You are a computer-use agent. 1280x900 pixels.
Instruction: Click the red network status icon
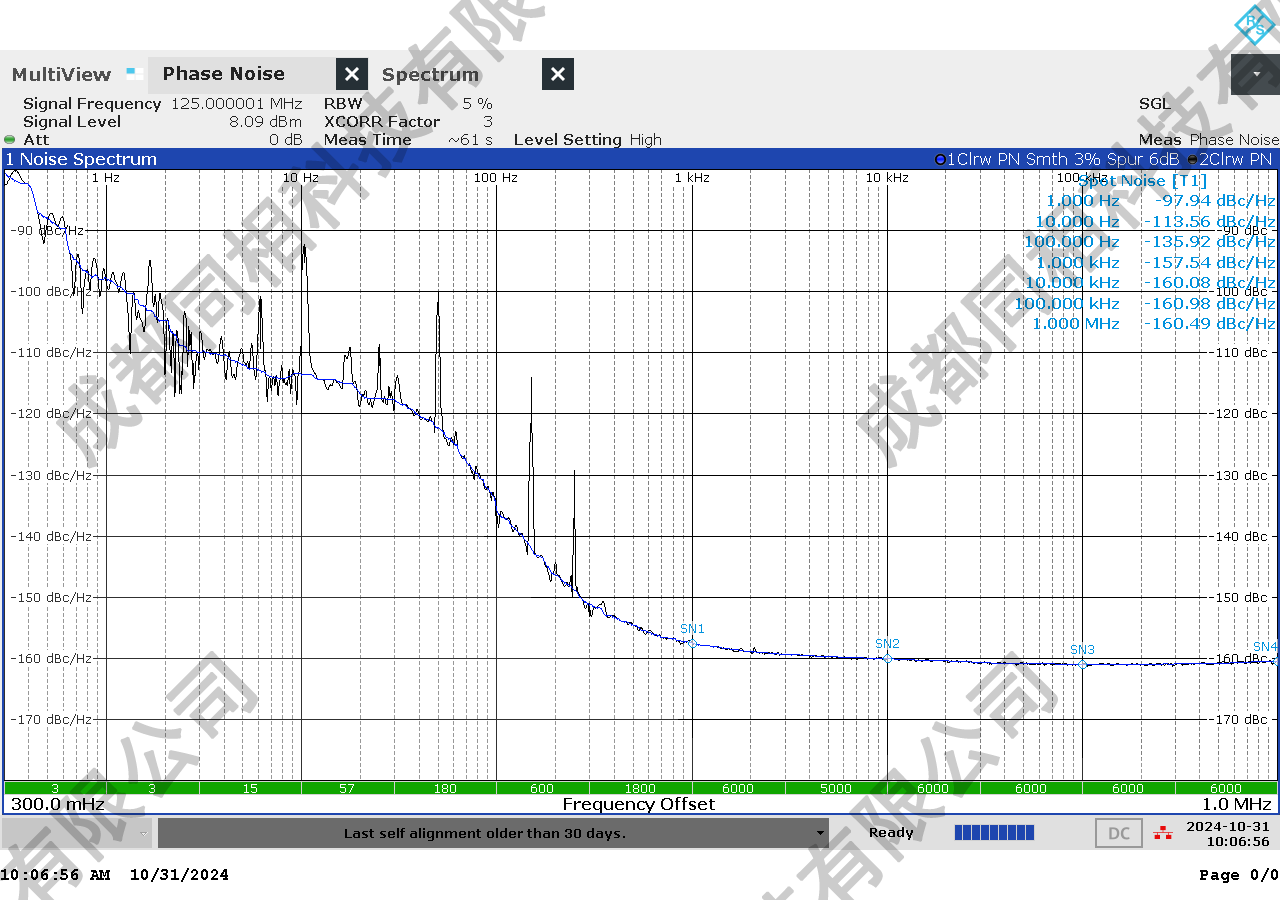tap(1162, 833)
